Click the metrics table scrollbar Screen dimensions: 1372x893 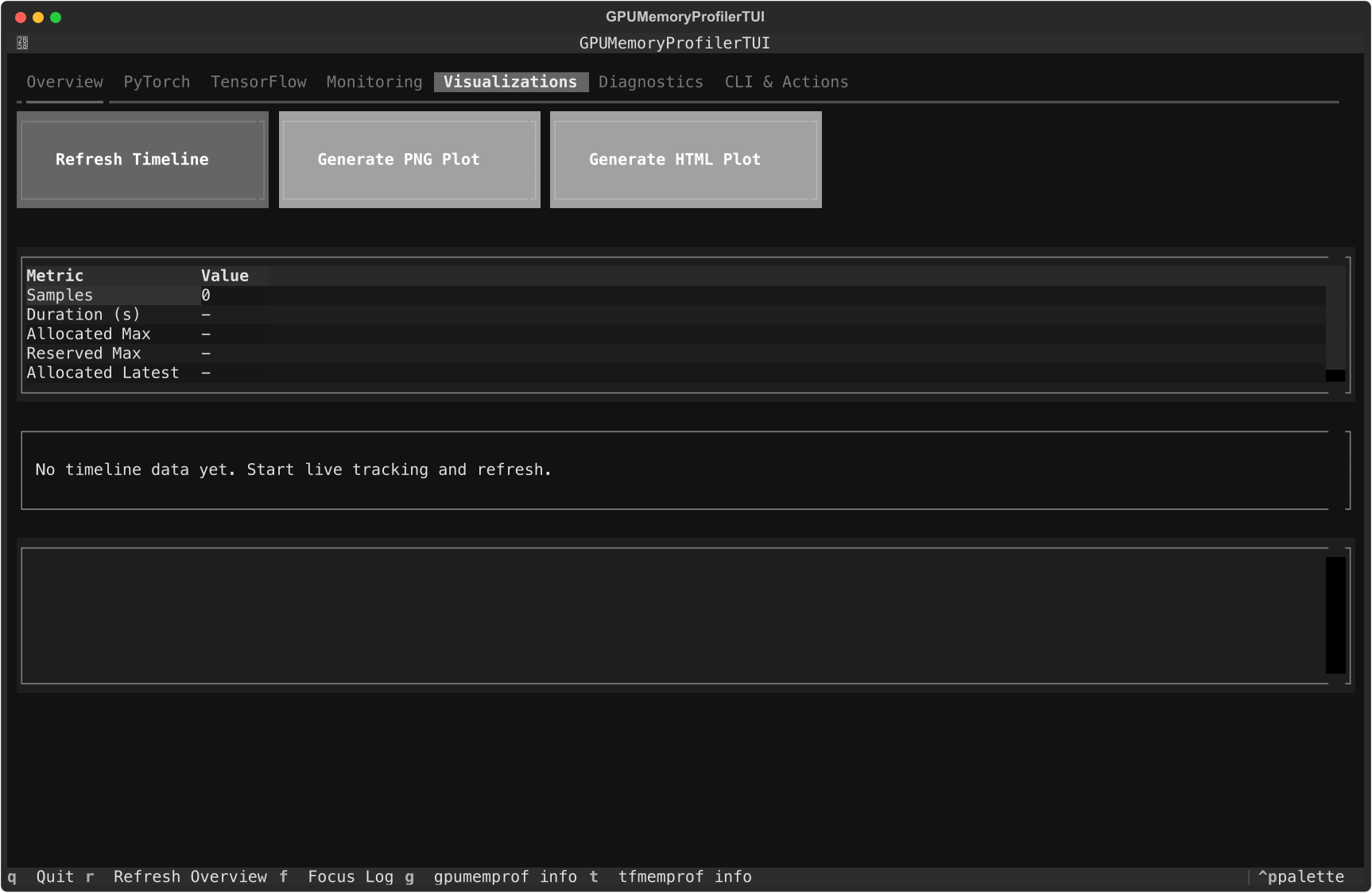pos(1335,324)
